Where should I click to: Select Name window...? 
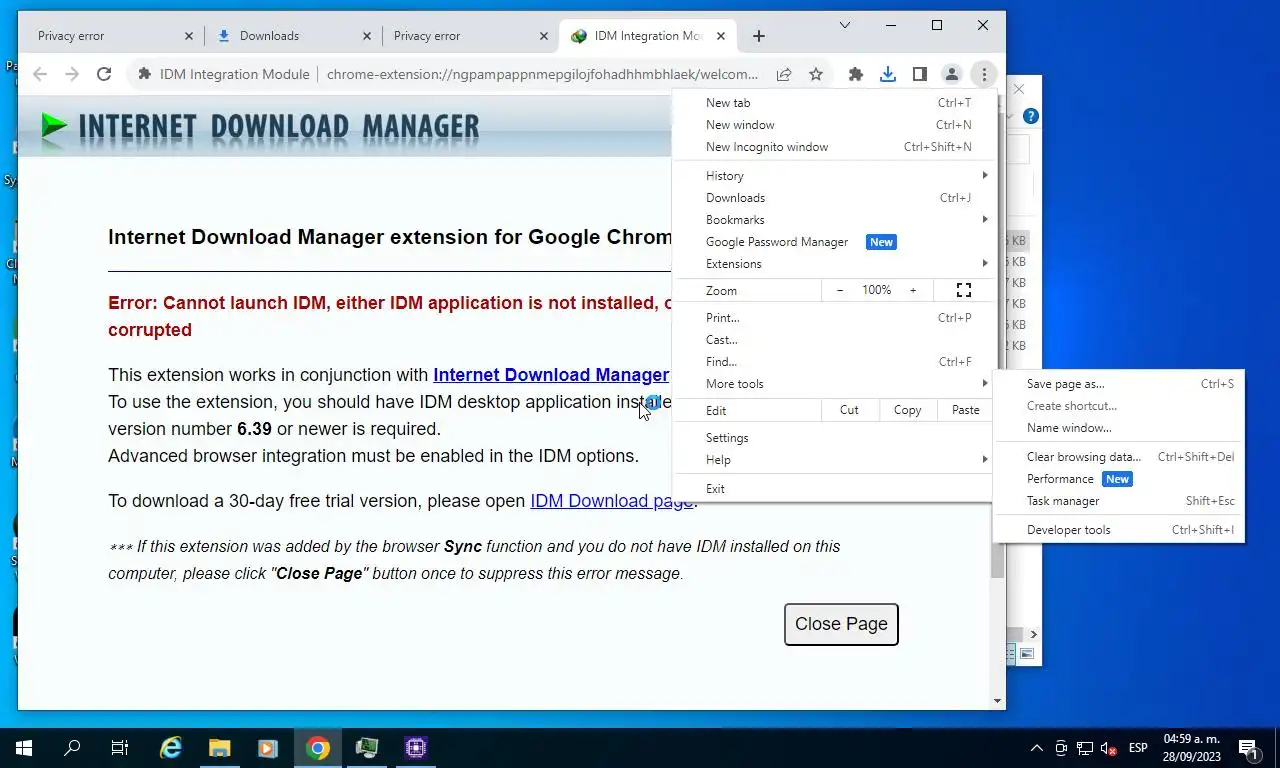(x=1119, y=428)
